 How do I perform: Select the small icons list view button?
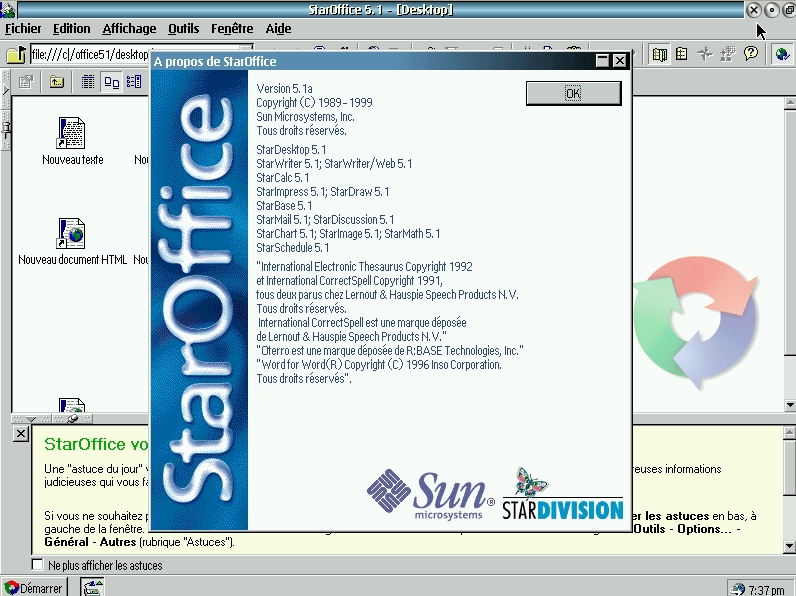click(x=134, y=82)
